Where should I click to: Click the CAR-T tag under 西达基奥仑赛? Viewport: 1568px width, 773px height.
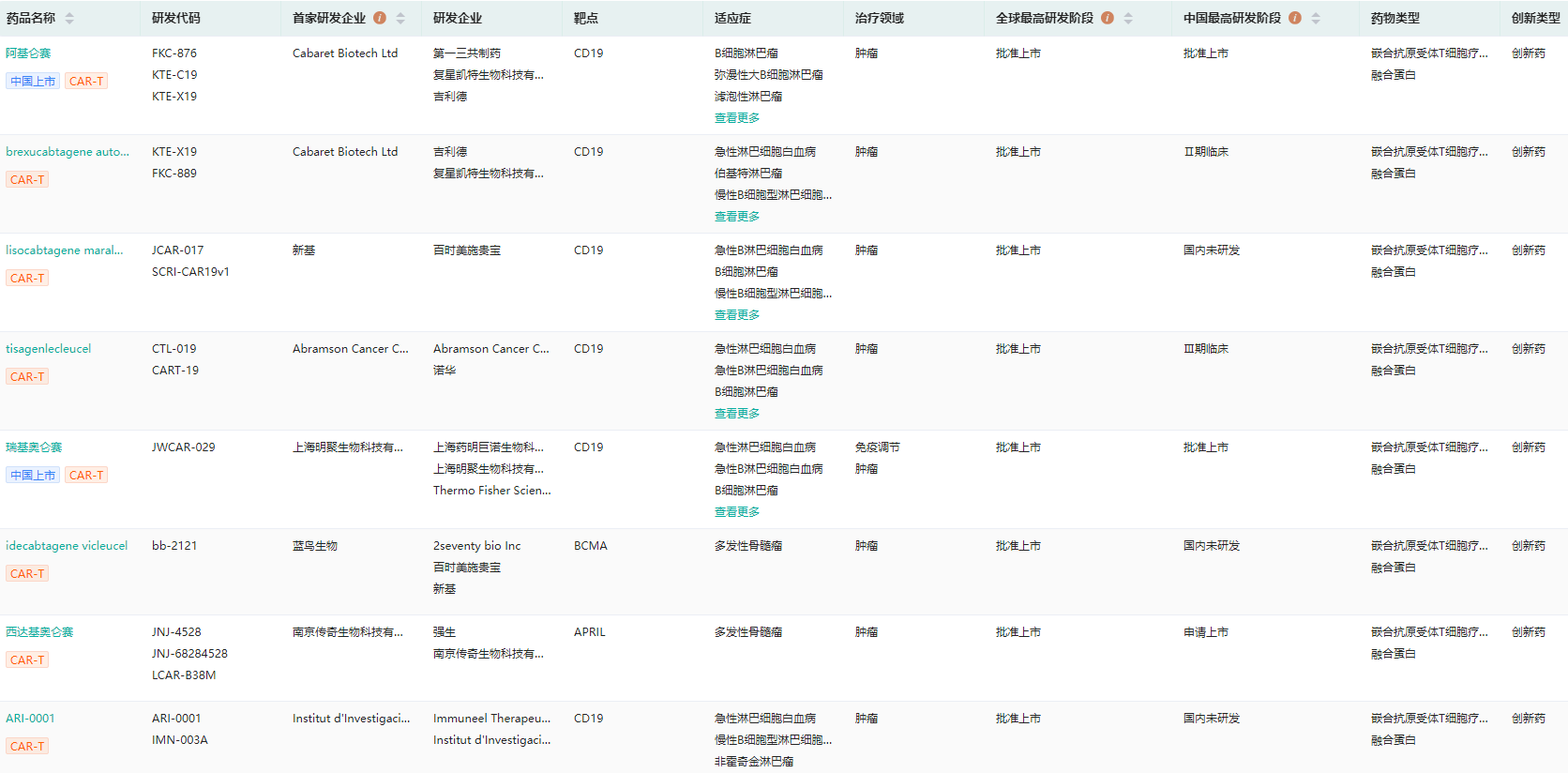(27, 660)
